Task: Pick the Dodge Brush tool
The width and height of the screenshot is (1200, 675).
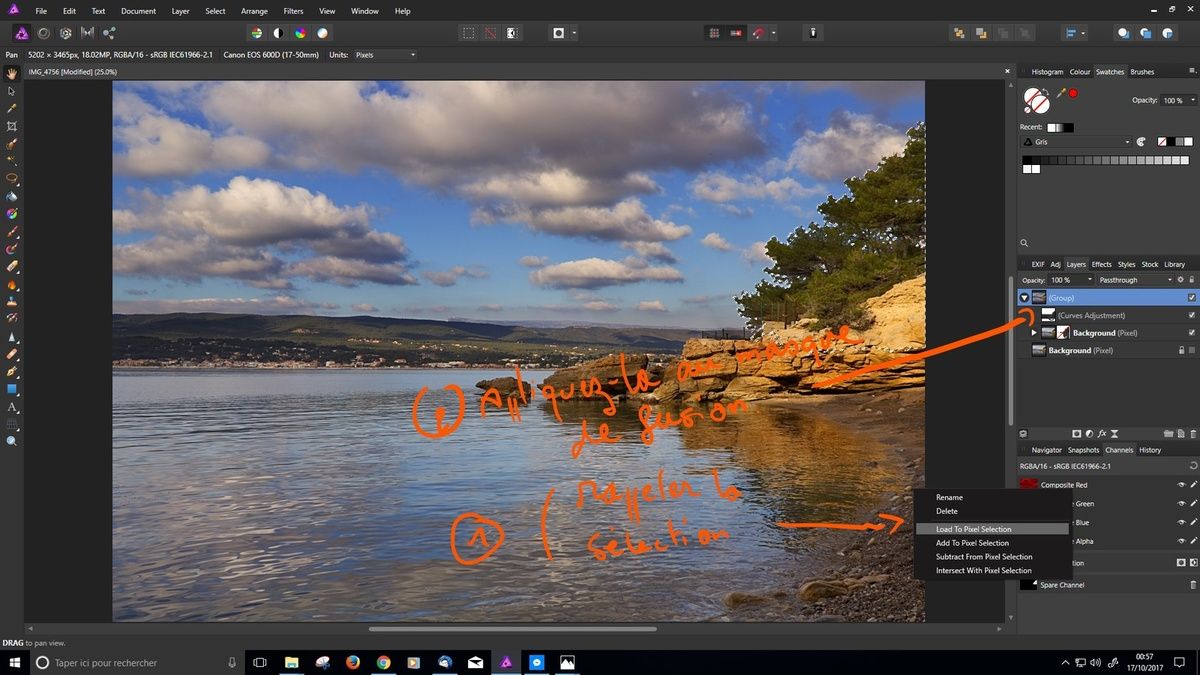Action: point(12,284)
